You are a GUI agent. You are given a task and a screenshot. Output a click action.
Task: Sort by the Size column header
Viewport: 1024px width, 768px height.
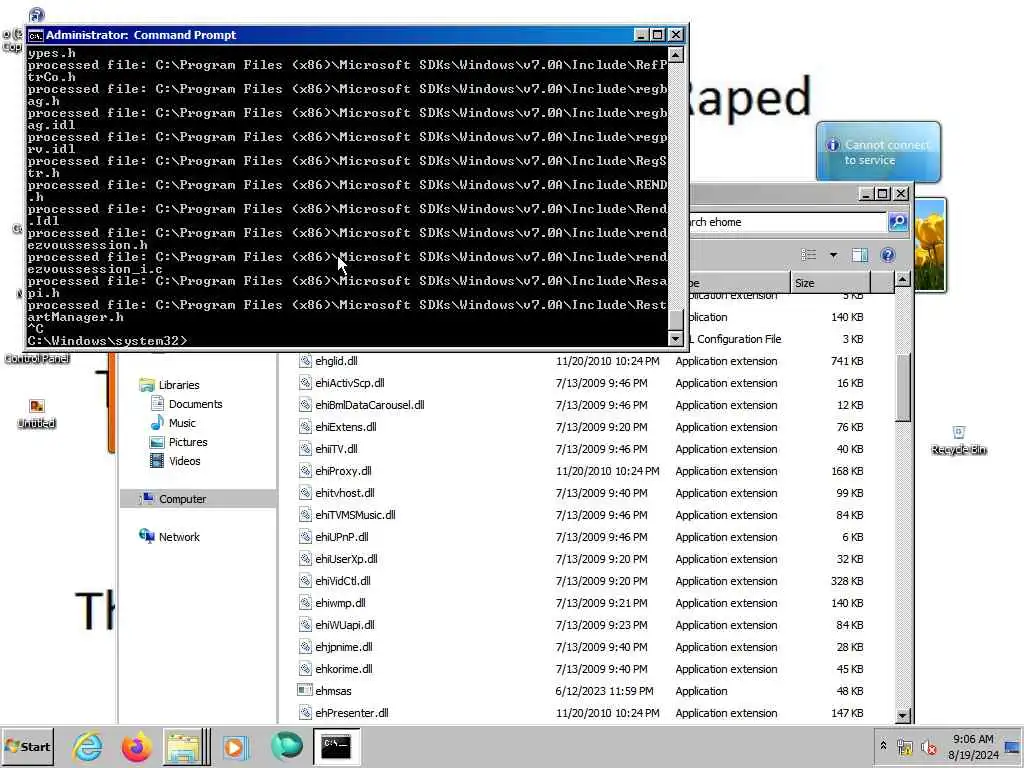point(830,283)
